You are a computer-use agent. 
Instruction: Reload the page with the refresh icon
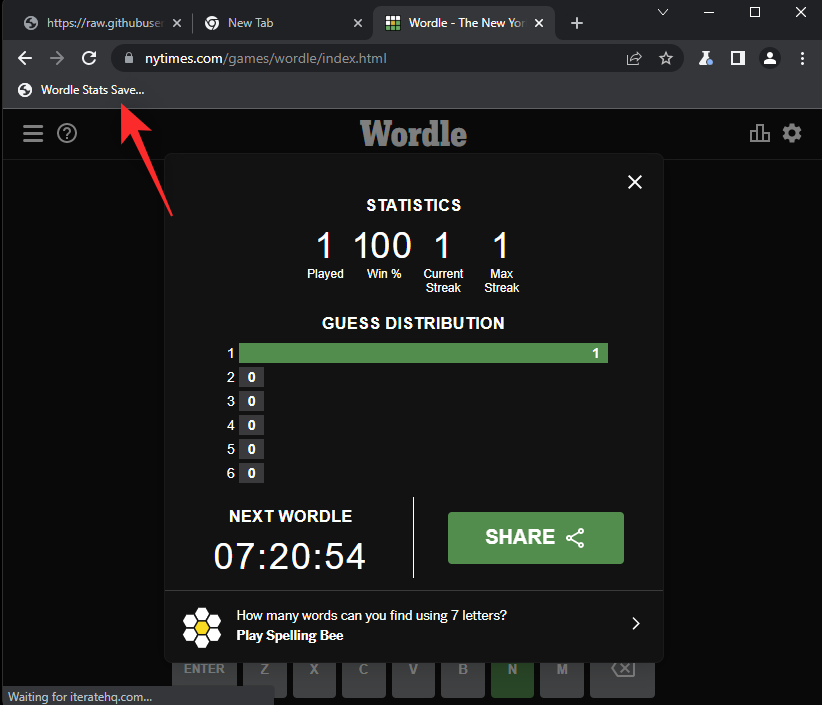pos(89,58)
